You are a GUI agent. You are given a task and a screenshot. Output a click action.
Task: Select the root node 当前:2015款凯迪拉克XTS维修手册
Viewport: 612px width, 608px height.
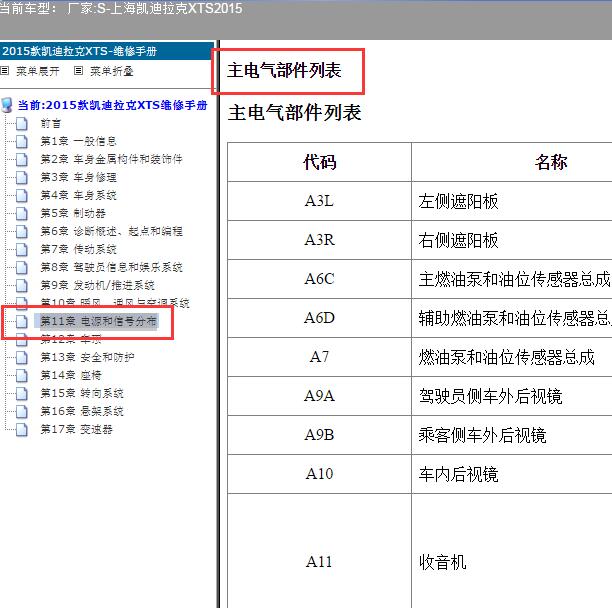point(112,105)
